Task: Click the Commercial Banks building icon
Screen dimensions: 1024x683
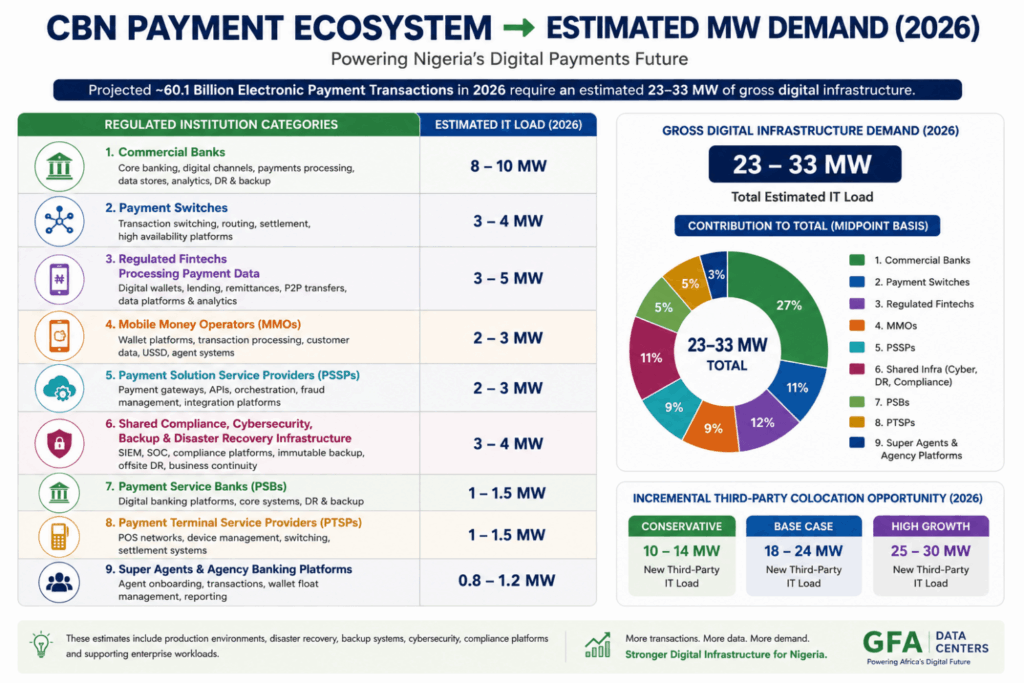Action: pyautogui.click(x=59, y=167)
